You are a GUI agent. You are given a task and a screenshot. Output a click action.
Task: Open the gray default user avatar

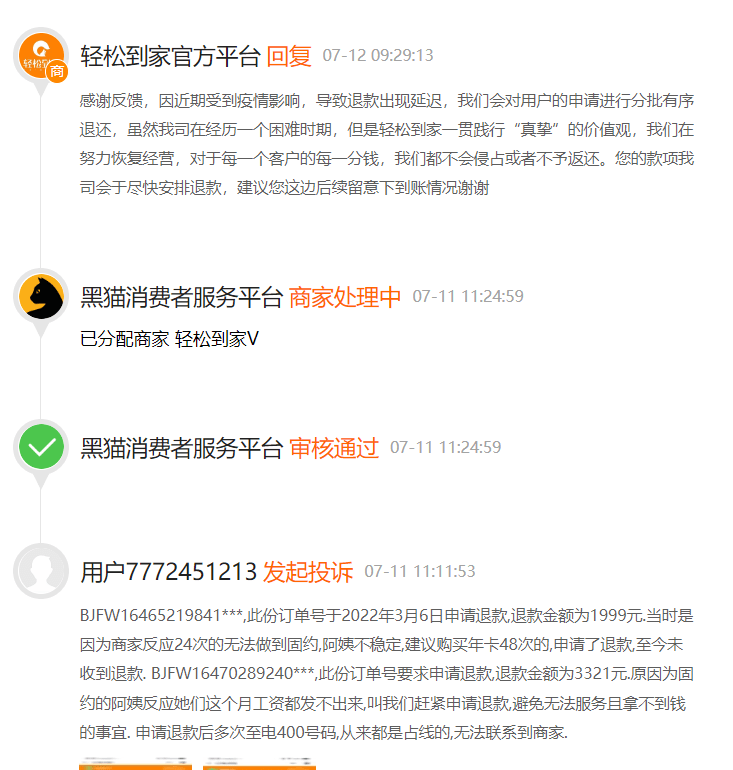point(41,571)
